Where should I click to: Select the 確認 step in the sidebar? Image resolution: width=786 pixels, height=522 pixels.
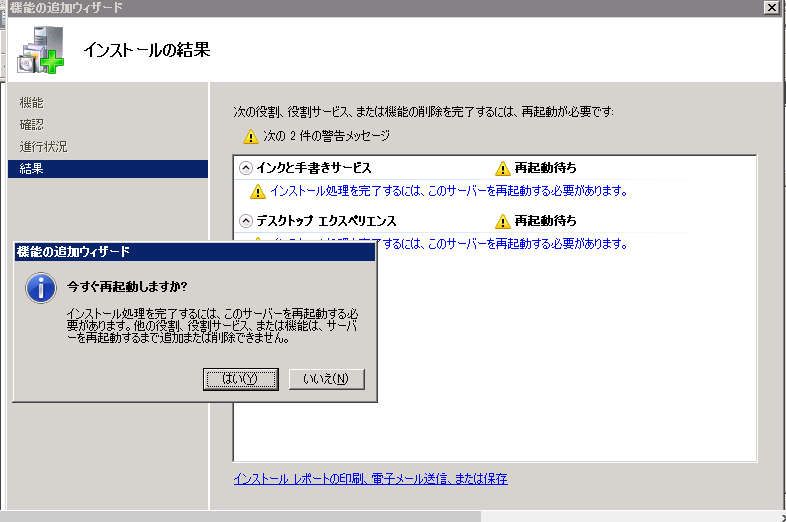pos(31,125)
